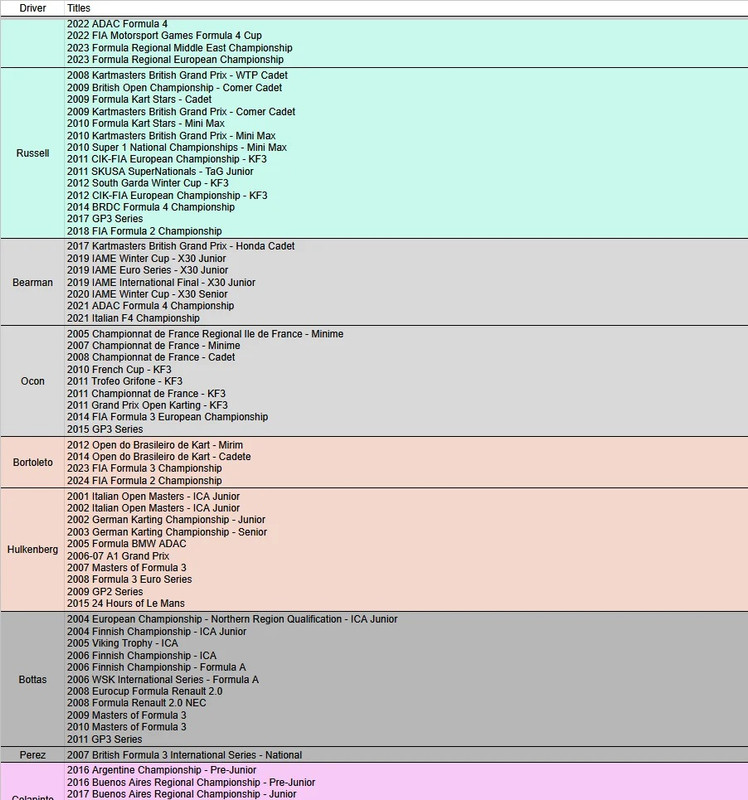748x800 pixels.
Task: Click '2008 Formula 3 Euro Series'
Action: [129, 580]
